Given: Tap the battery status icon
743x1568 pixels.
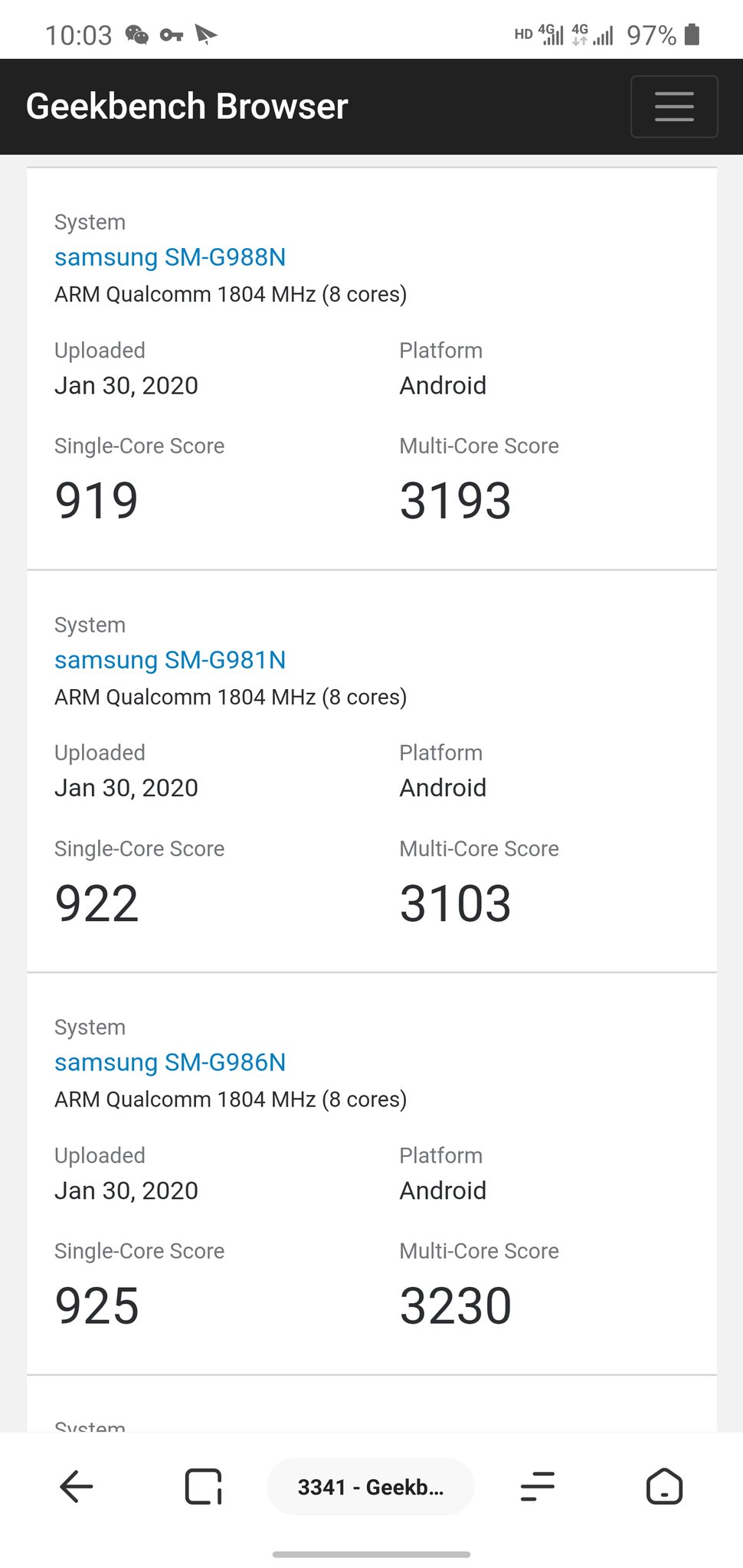Looking at the screenshot, I should point(692,34).
